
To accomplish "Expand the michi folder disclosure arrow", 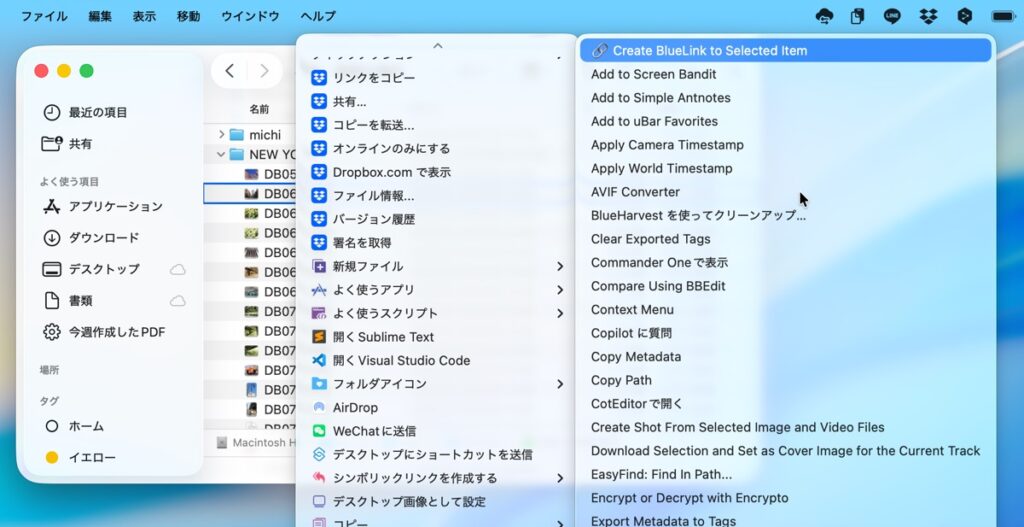I will pyautogui.click(x=222, y=135).
